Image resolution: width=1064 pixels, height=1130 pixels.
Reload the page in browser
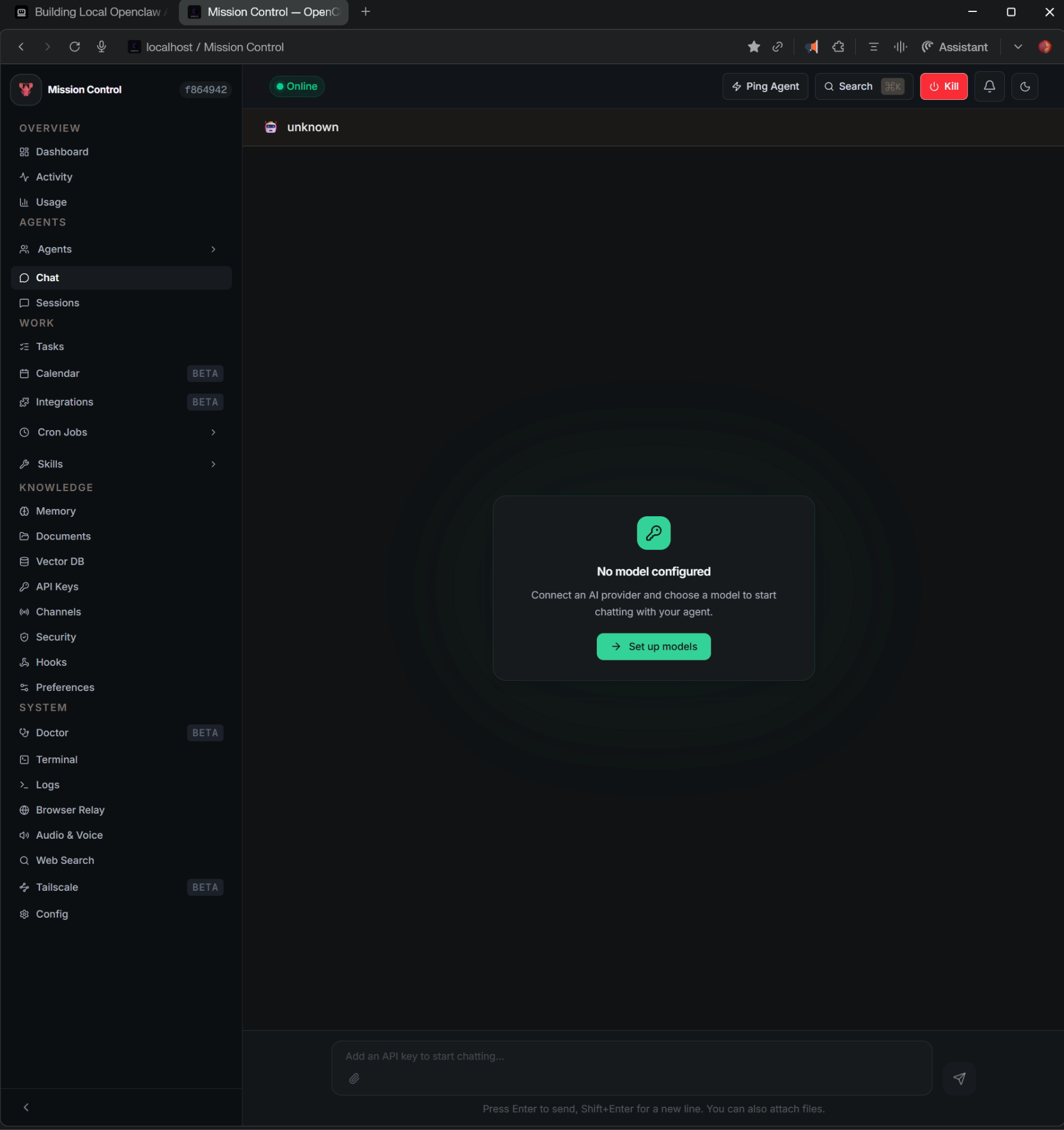75,47
